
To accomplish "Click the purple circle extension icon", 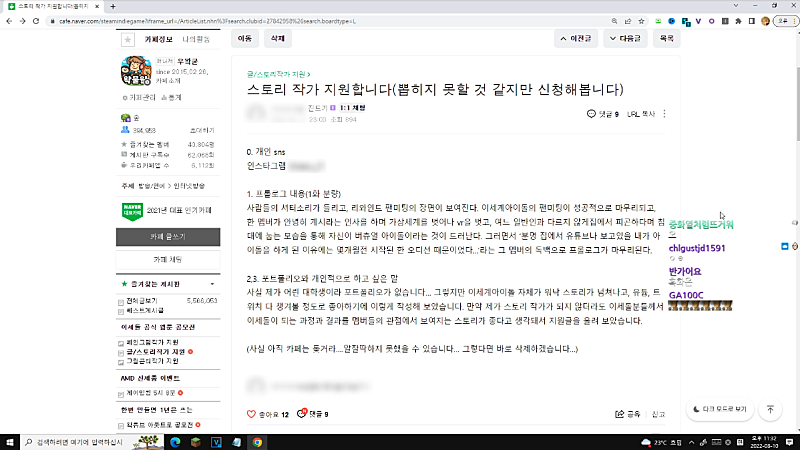I will [712, 21].
